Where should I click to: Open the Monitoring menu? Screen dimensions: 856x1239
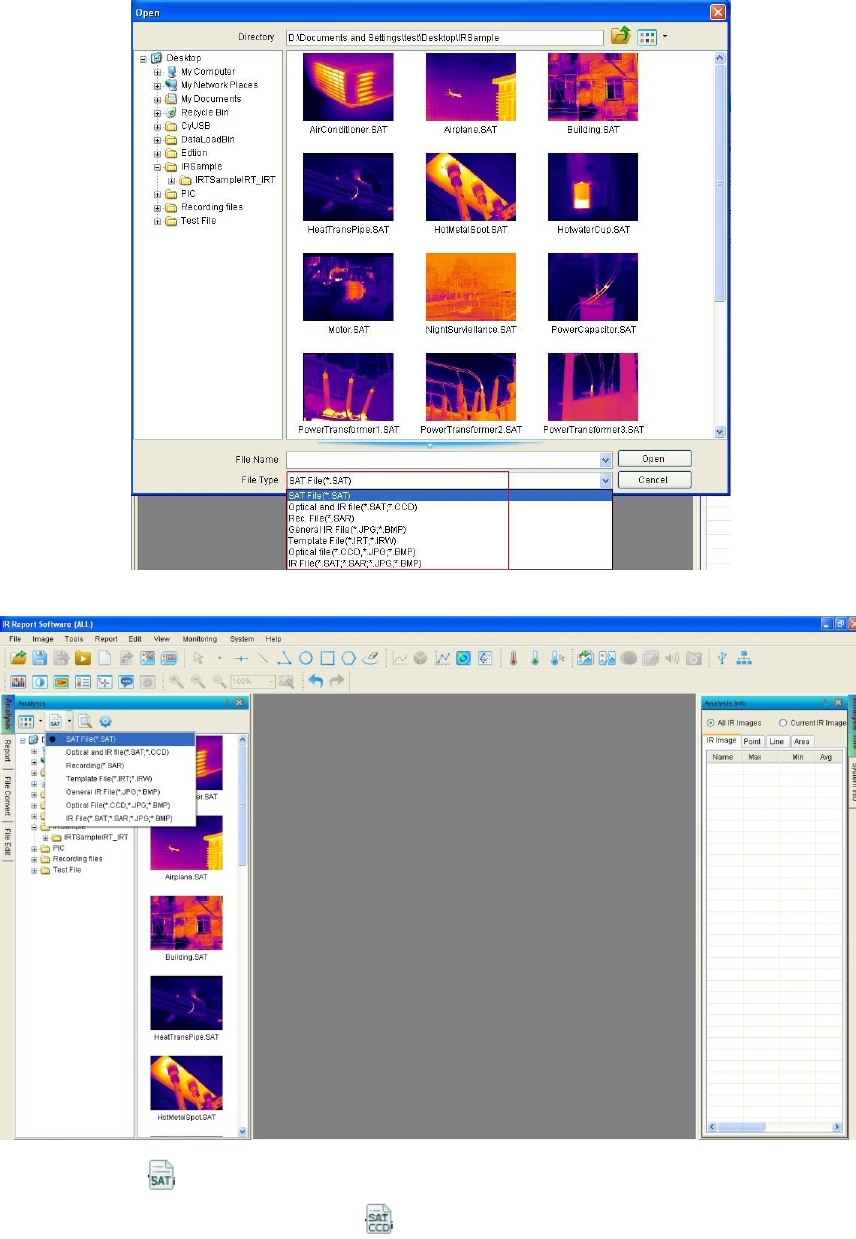pyautogui.click(x=199, y=638)
